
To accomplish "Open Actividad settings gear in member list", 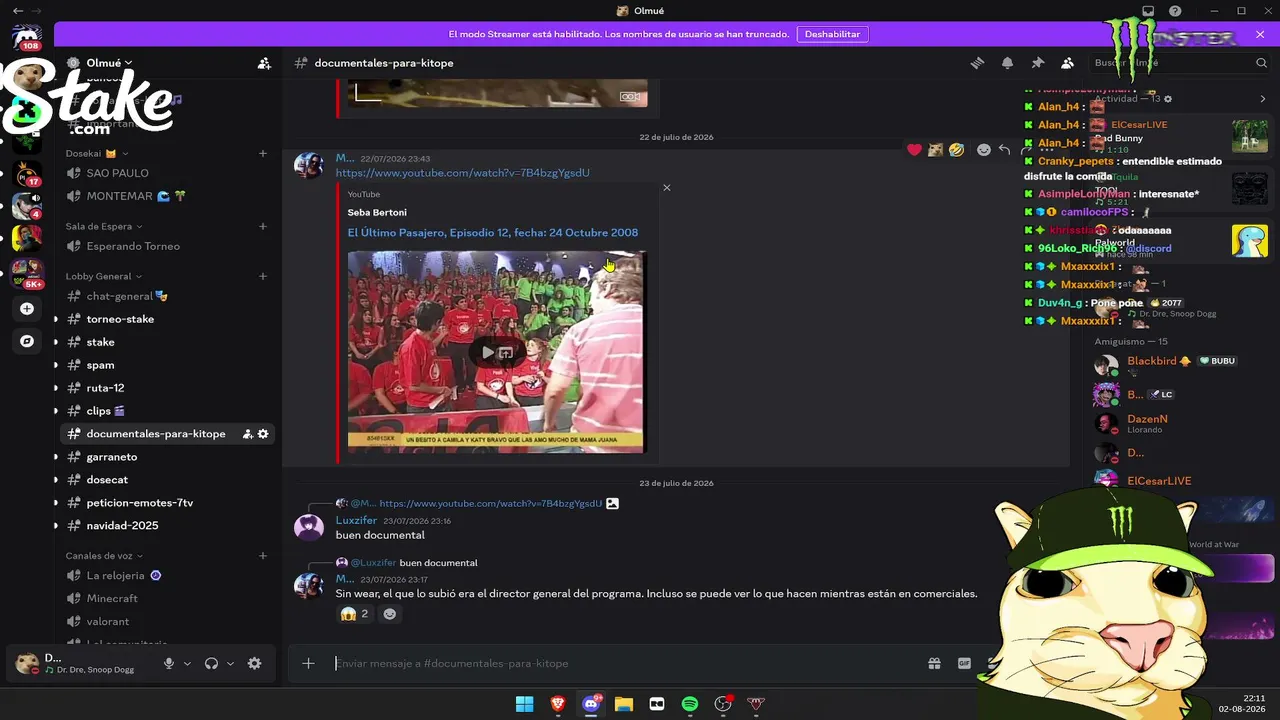I will [1168, 99].
